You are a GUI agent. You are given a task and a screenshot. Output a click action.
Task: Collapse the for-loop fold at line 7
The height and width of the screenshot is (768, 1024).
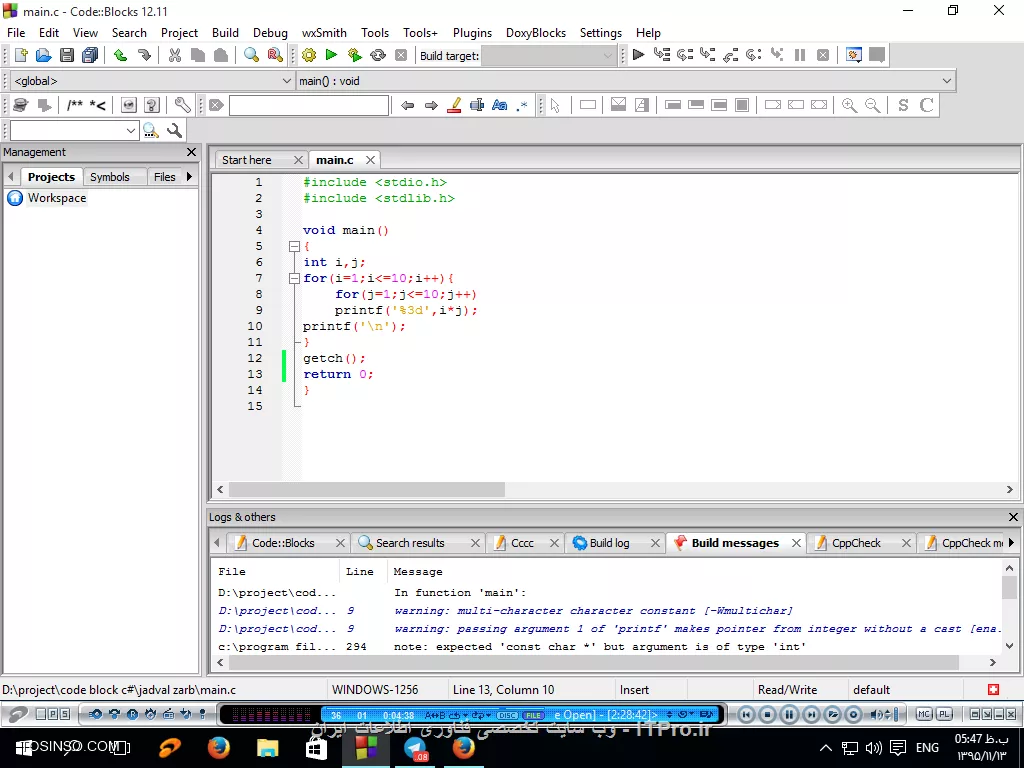295,278
